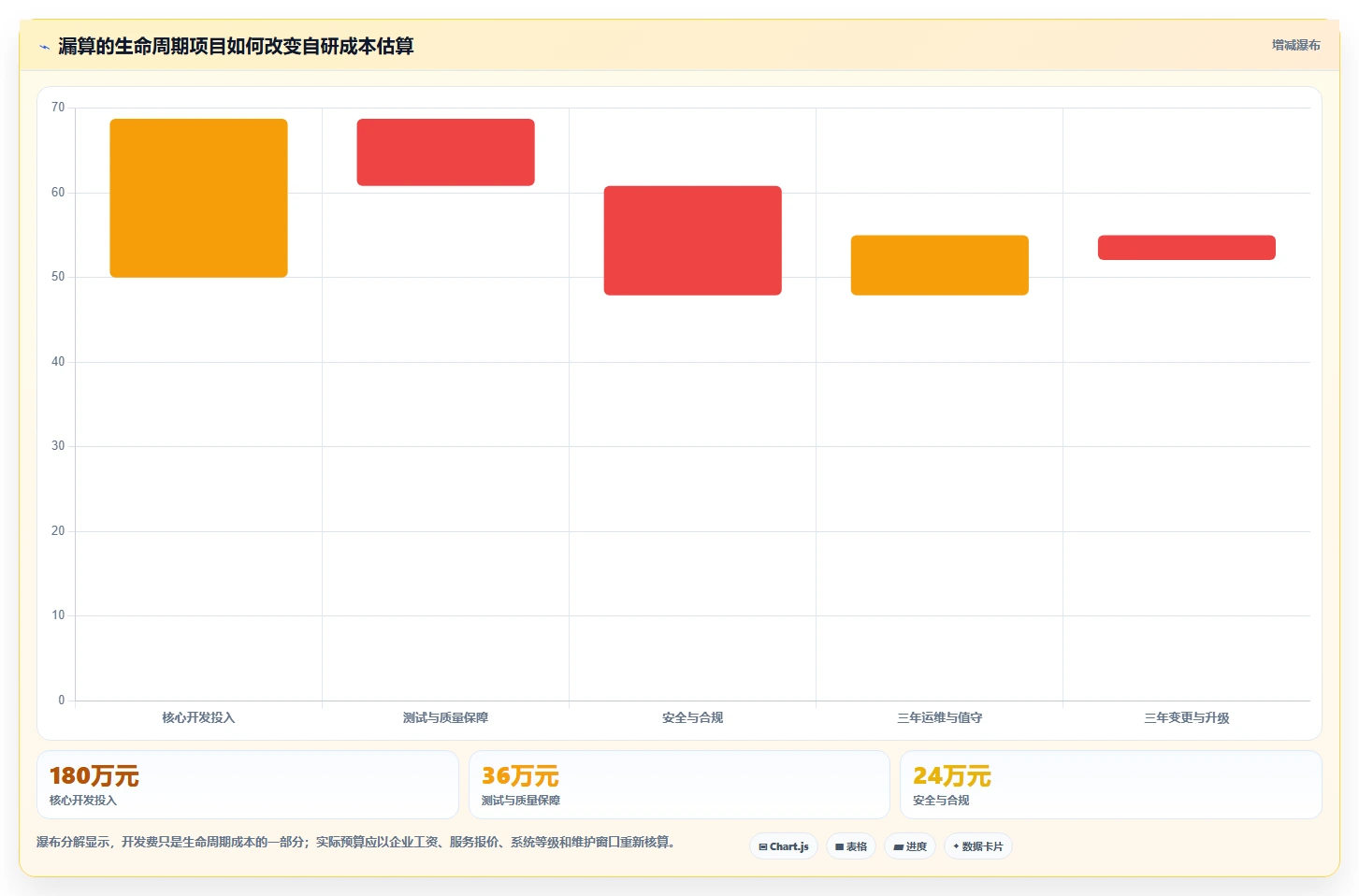Click the 数据卡片 tag chip
Screen dimensions: 1359x896
pyautogui.click(x=978, y=846)
